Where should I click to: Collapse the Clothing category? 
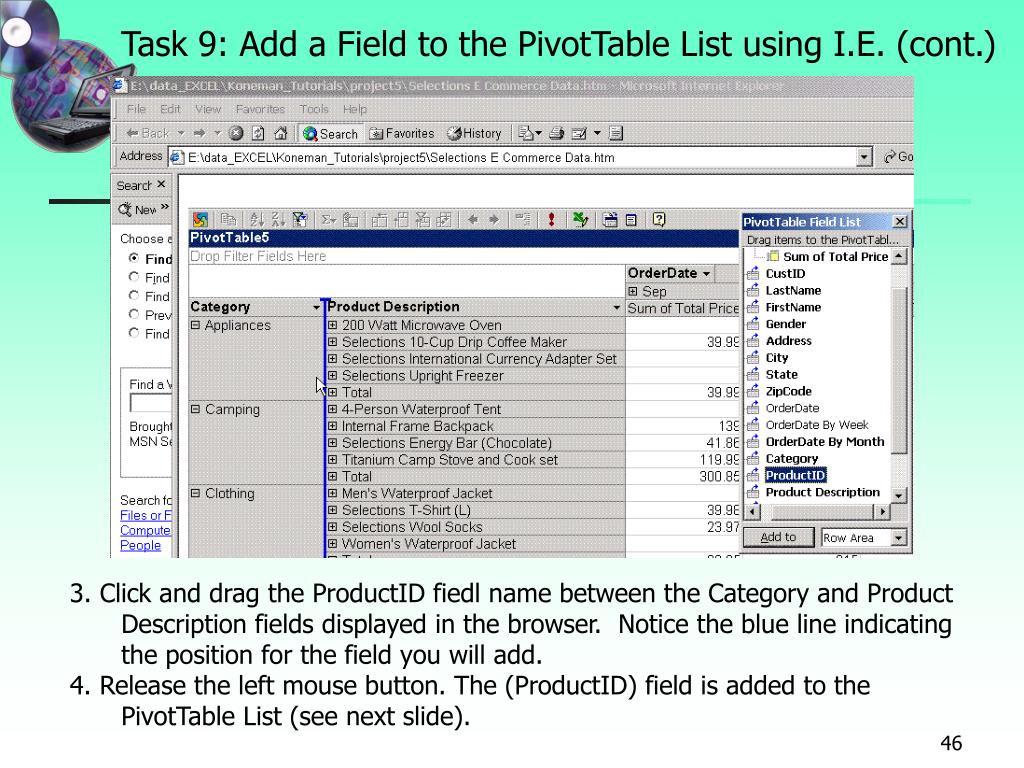[195, 493]
